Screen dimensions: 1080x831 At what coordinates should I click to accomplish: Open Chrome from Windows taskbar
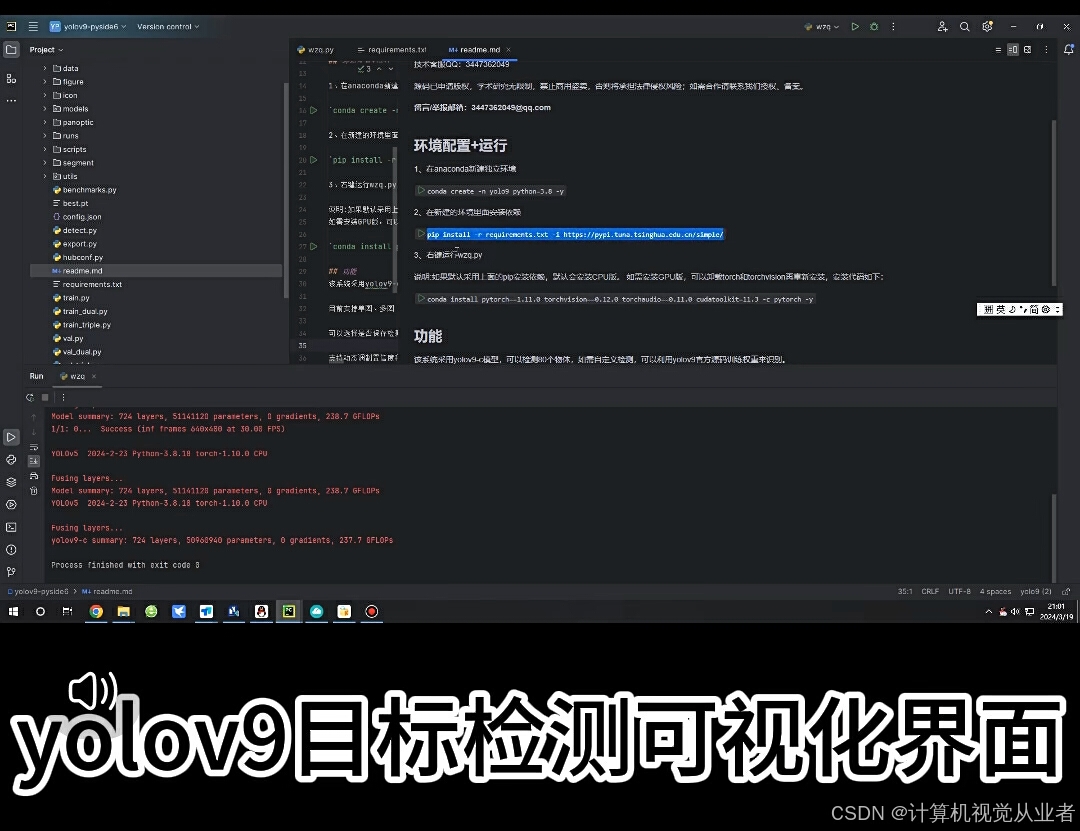[96, 611]
